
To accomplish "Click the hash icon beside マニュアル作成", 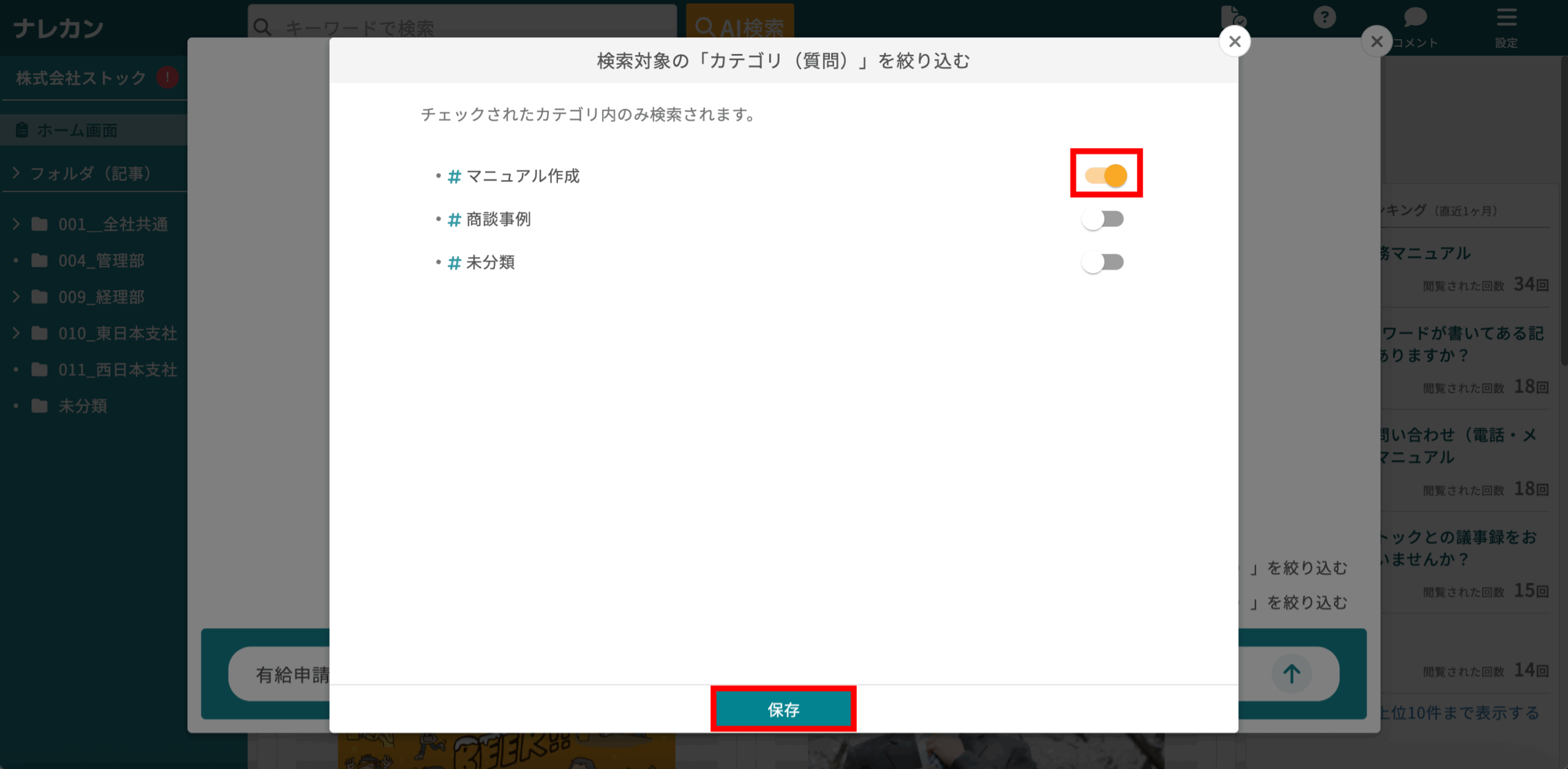I will coord(454,176).
